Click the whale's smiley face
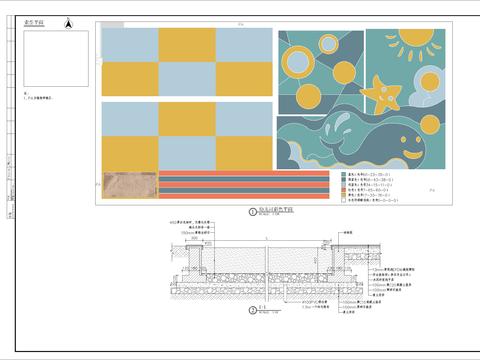 412,147
